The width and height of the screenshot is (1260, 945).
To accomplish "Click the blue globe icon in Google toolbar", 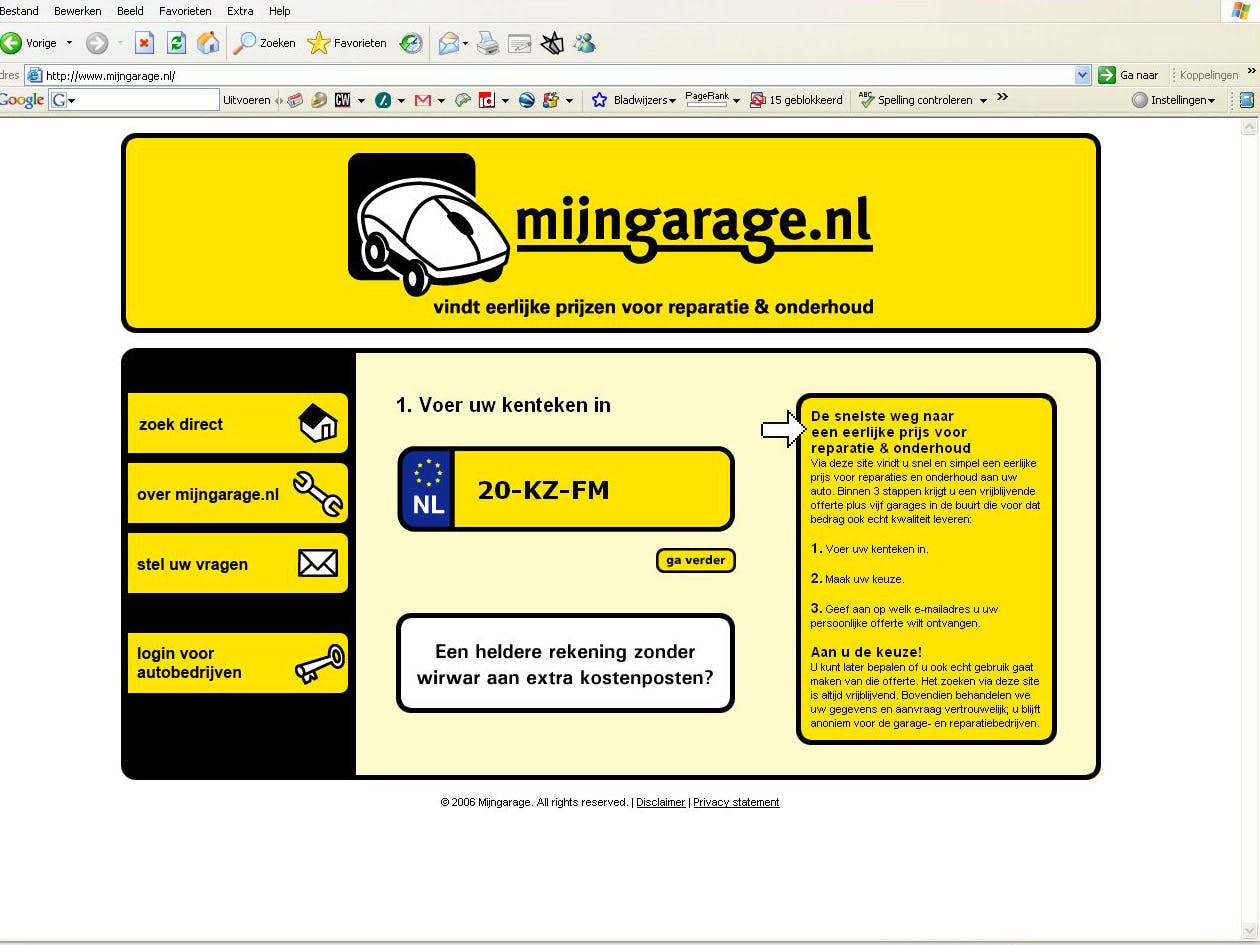I will (x=527, y=100).
